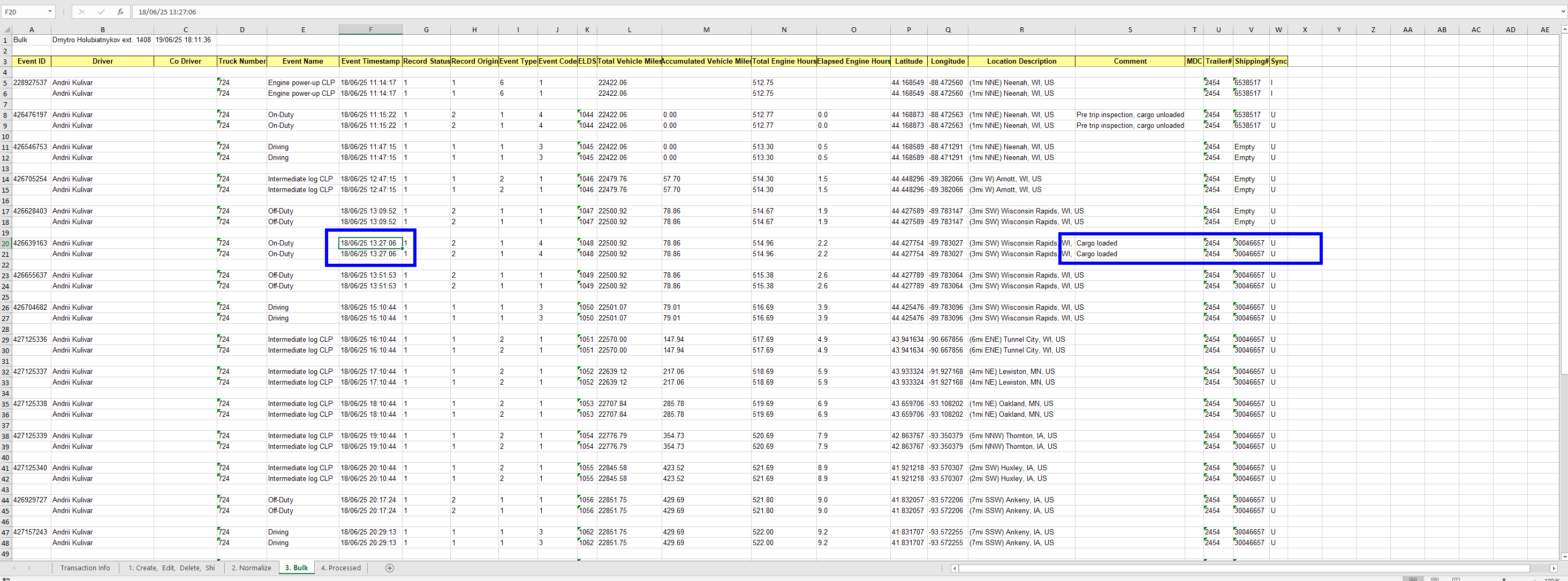
Task: Click the 'Shipping#' header cell
Action: 1252,62
